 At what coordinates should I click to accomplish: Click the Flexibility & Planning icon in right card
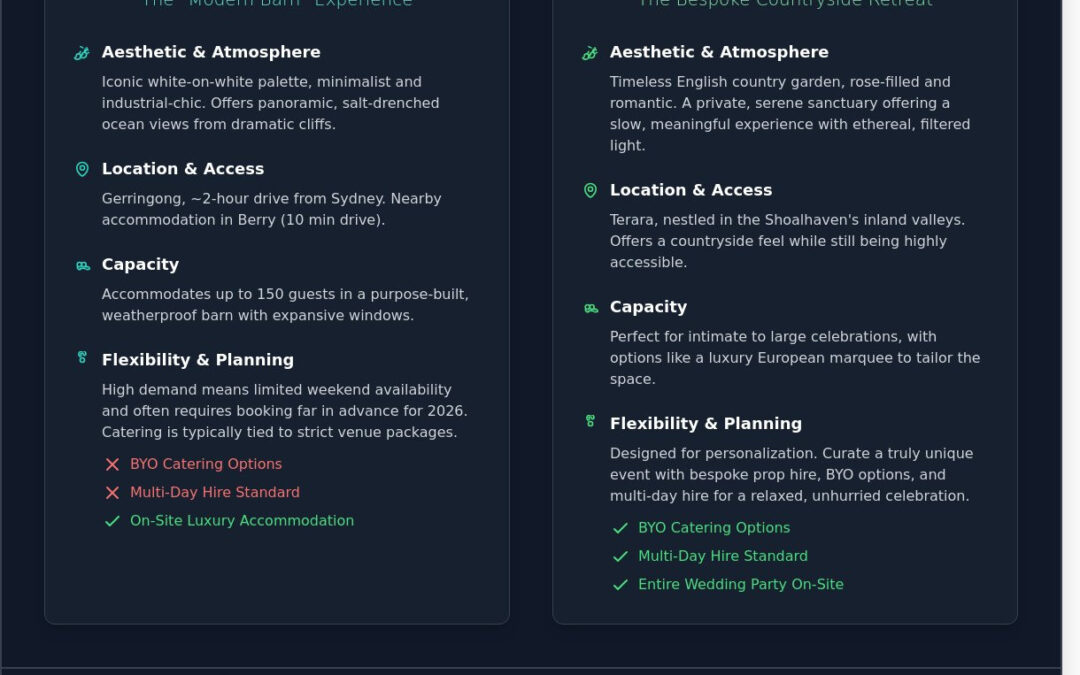click(590, 420)
